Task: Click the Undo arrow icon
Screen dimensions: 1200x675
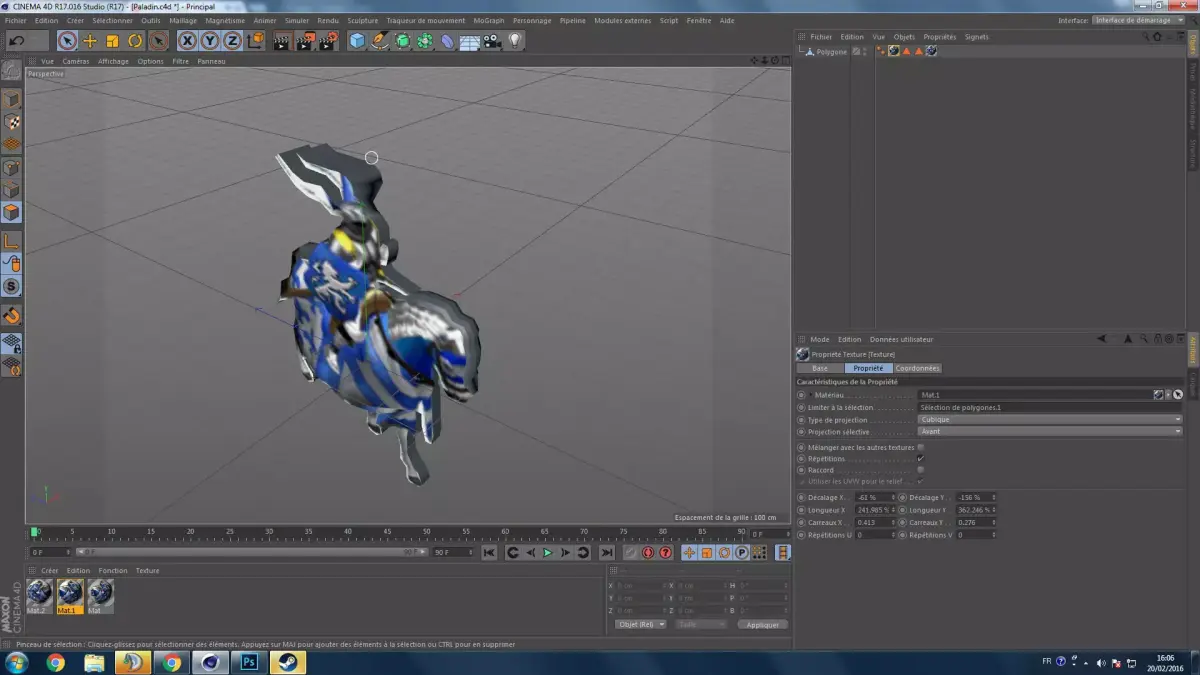Action: click(x=16, y=41)
